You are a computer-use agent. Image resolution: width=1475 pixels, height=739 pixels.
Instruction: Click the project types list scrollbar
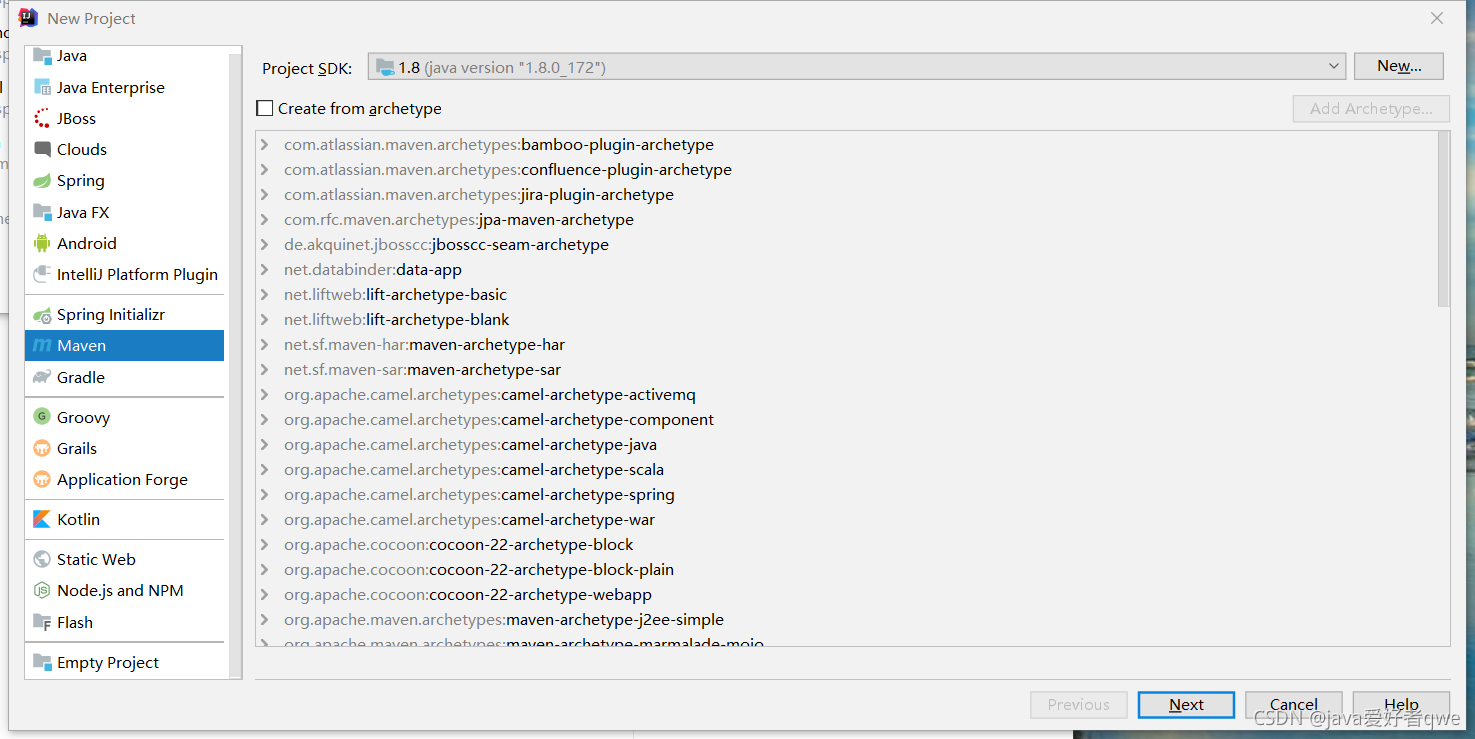[235, 364]
